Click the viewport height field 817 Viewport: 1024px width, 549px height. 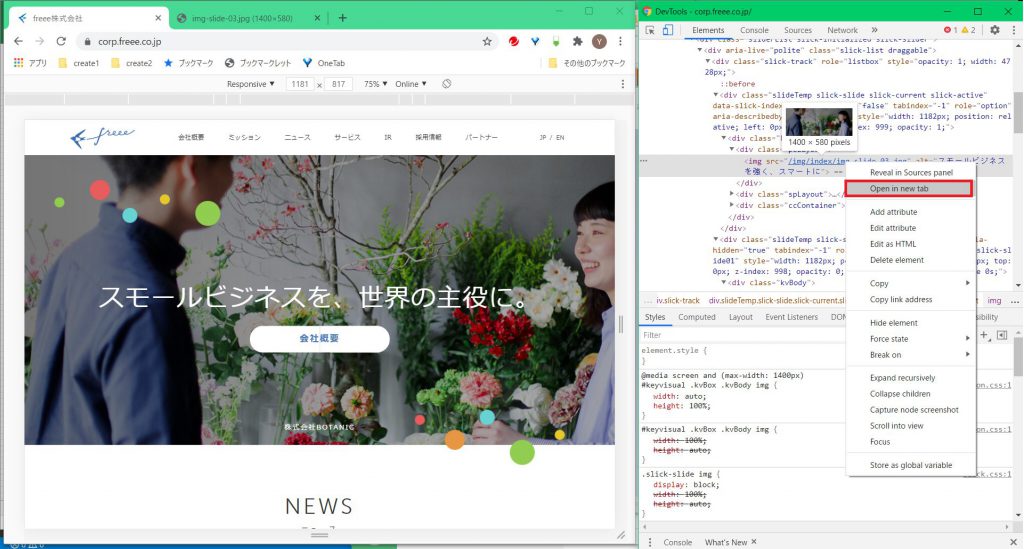338,84
